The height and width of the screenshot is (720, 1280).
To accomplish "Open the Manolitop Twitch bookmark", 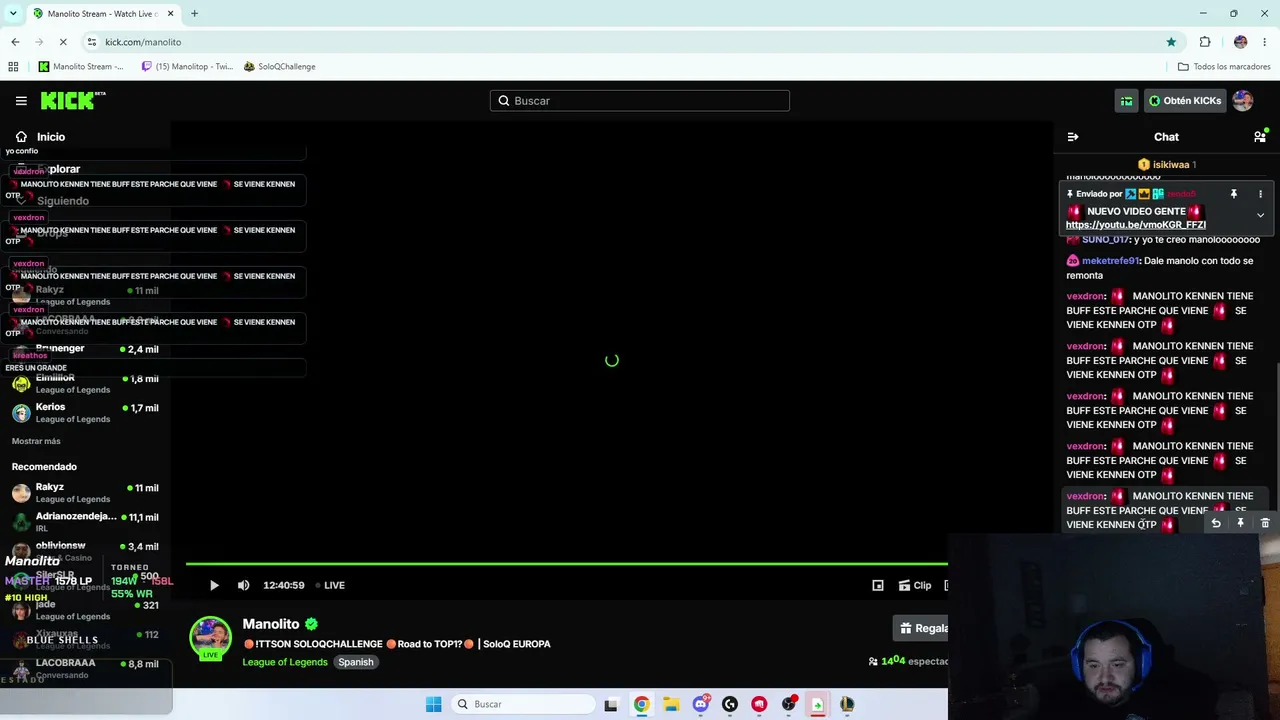I will click(x=187, y=67).
